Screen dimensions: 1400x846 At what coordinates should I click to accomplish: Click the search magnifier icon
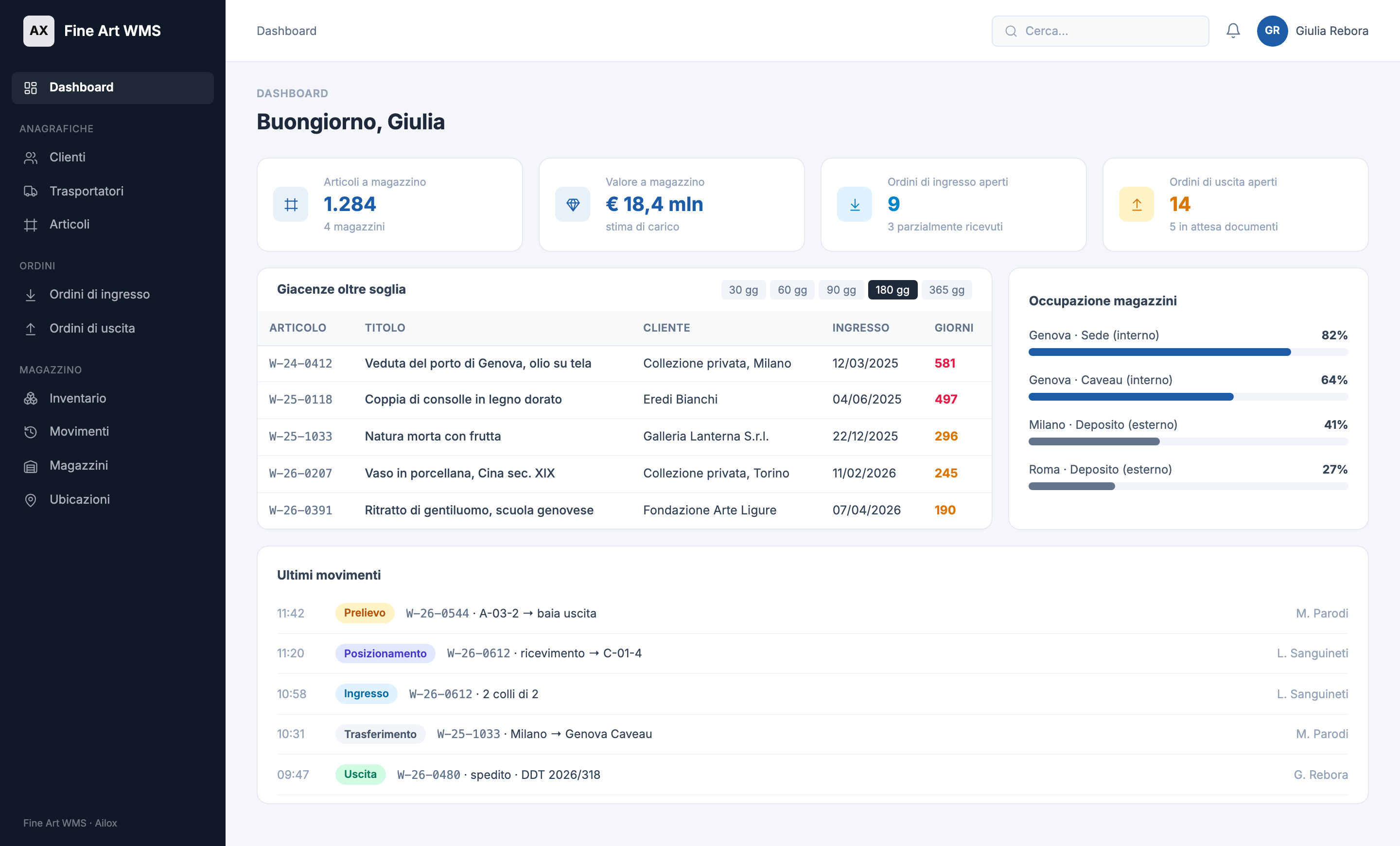click(1011, 31)
